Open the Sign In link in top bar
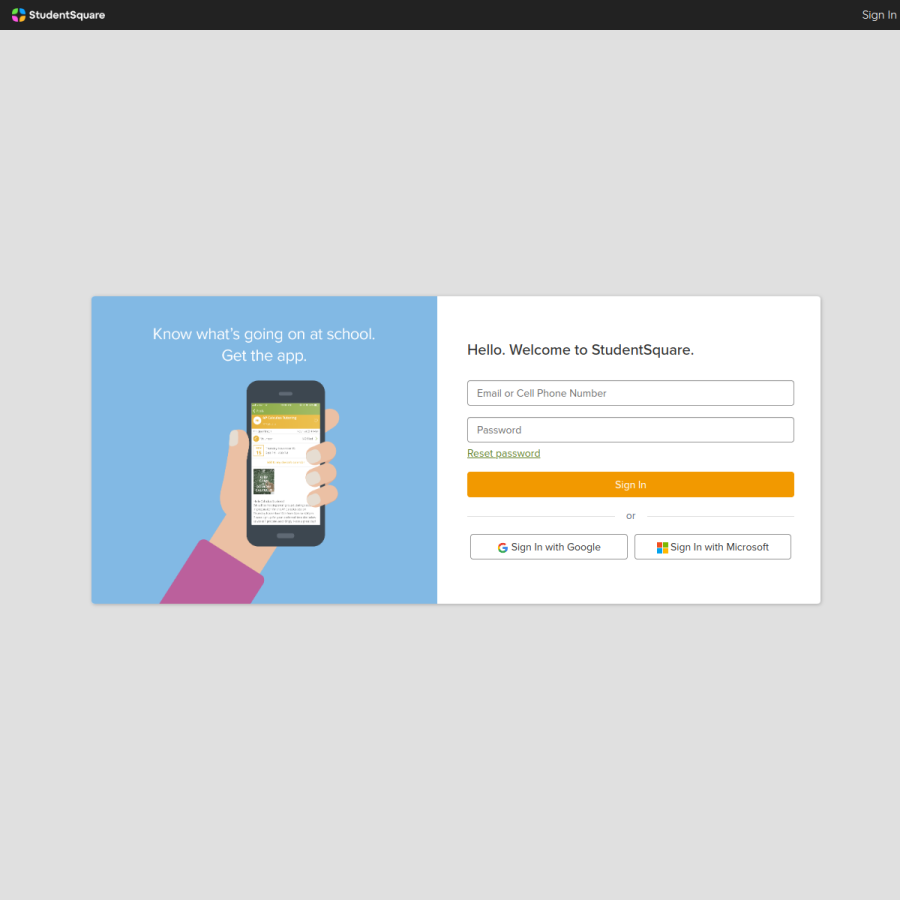Viewport: 900px width, 900px height. [878, 15]
